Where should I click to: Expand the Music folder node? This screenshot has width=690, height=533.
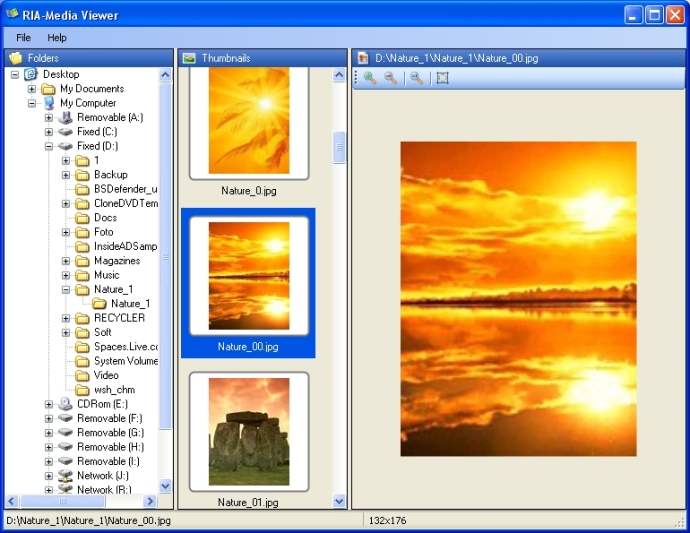[66, 275]
